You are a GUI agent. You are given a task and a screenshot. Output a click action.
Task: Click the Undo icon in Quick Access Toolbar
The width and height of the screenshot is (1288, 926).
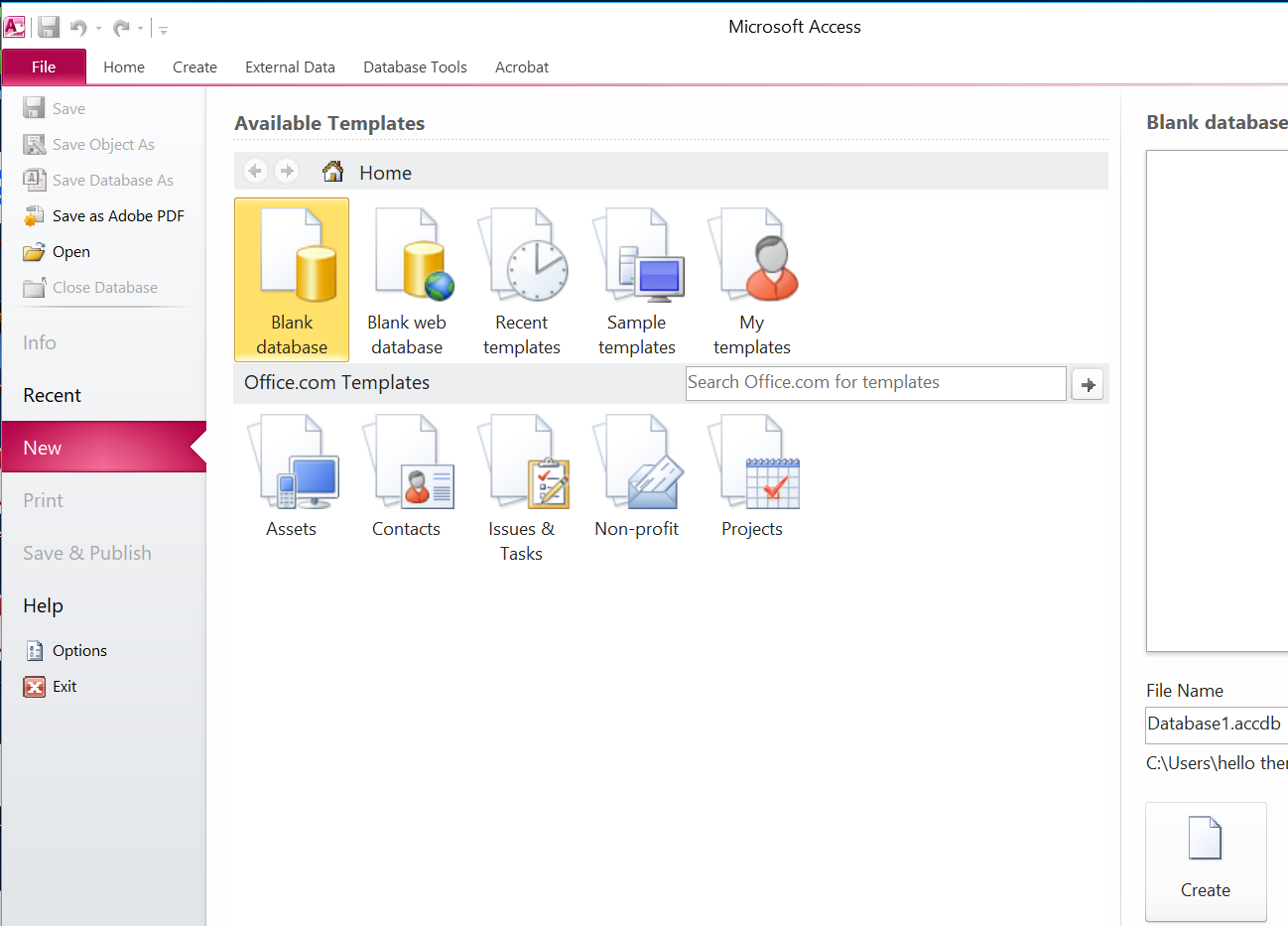pos(78,28)
